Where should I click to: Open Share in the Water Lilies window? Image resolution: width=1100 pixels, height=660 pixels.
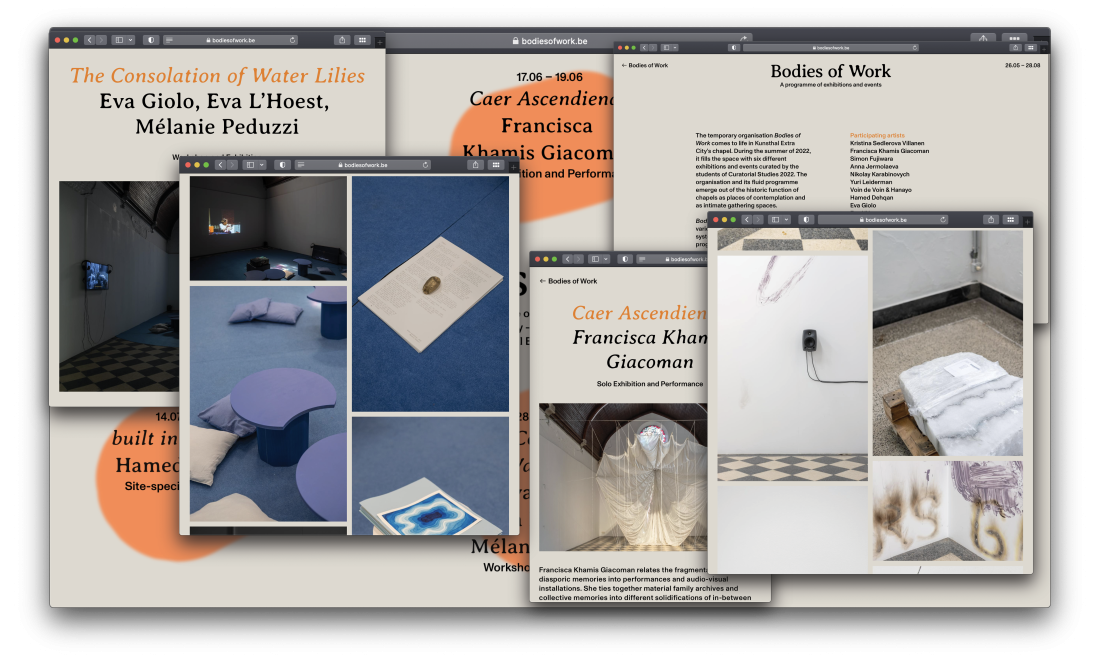(x=342, y=40)
